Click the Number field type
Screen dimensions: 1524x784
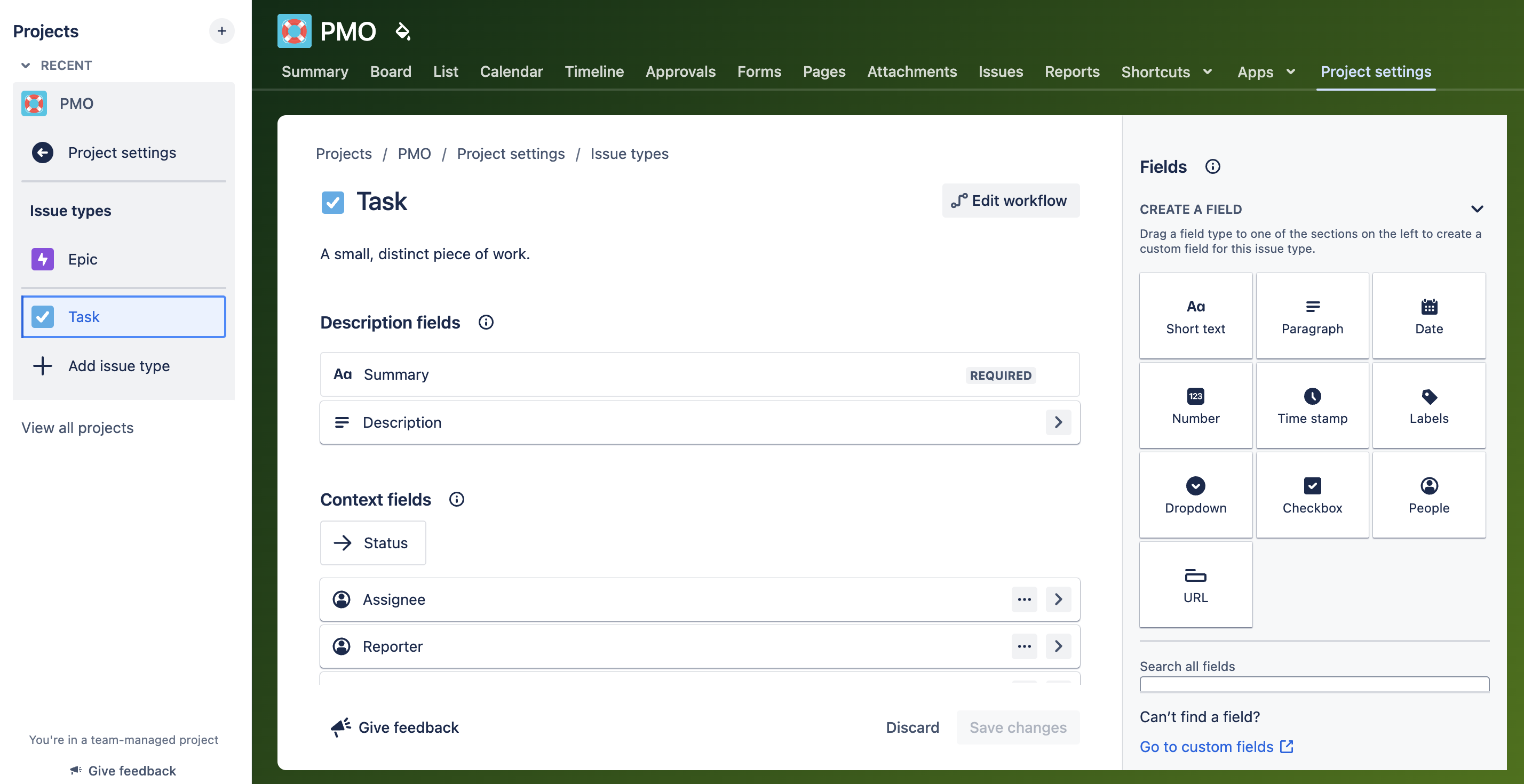click(x=1196, y=405)
